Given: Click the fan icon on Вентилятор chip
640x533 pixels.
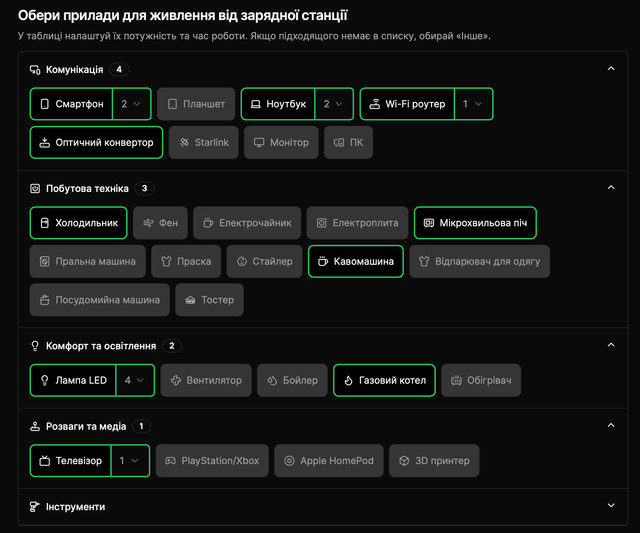Looking at the screenshot, I should (176, 381).
